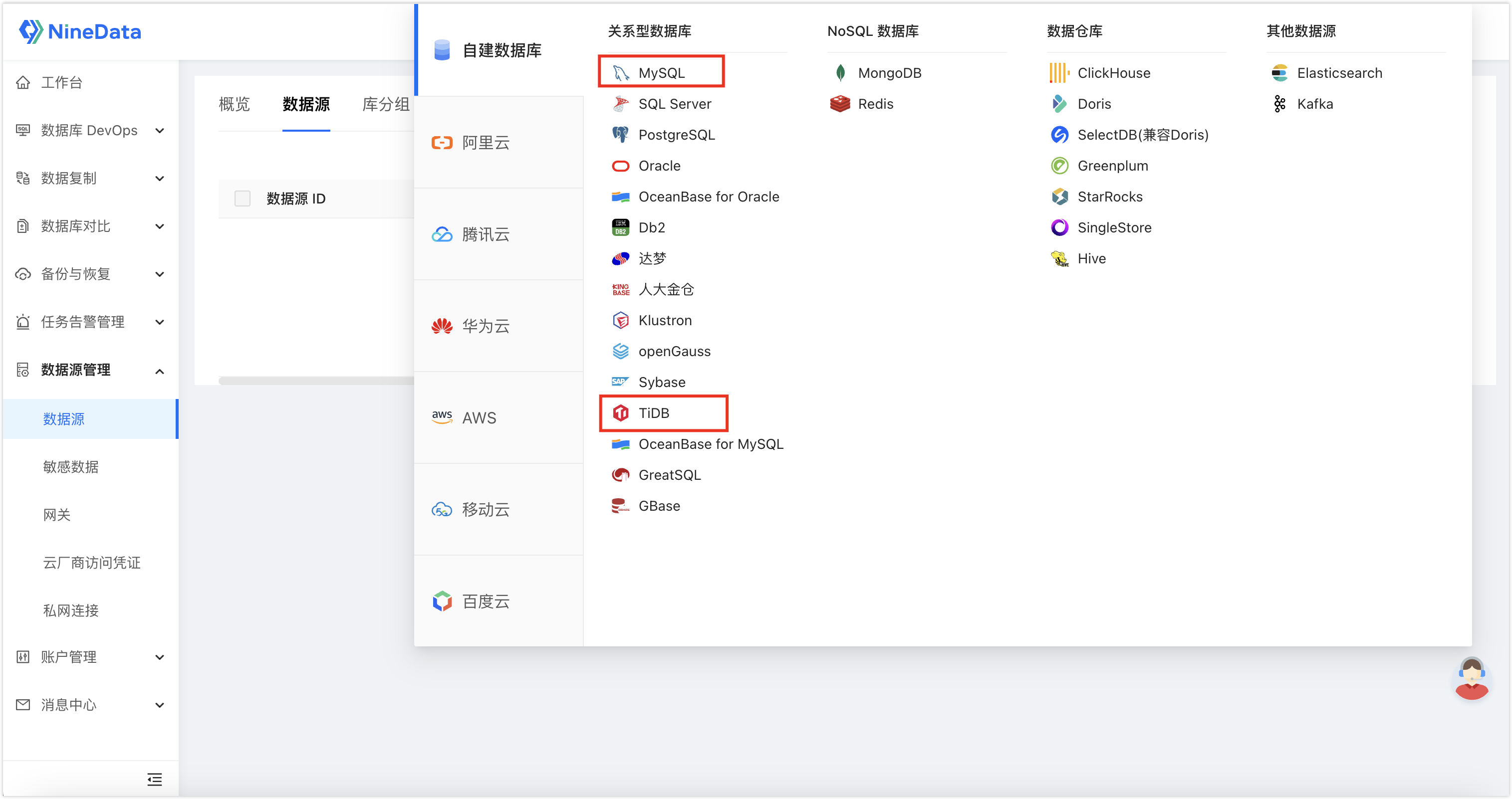Click the Sybase SAP icon

[x=620, y=382]
